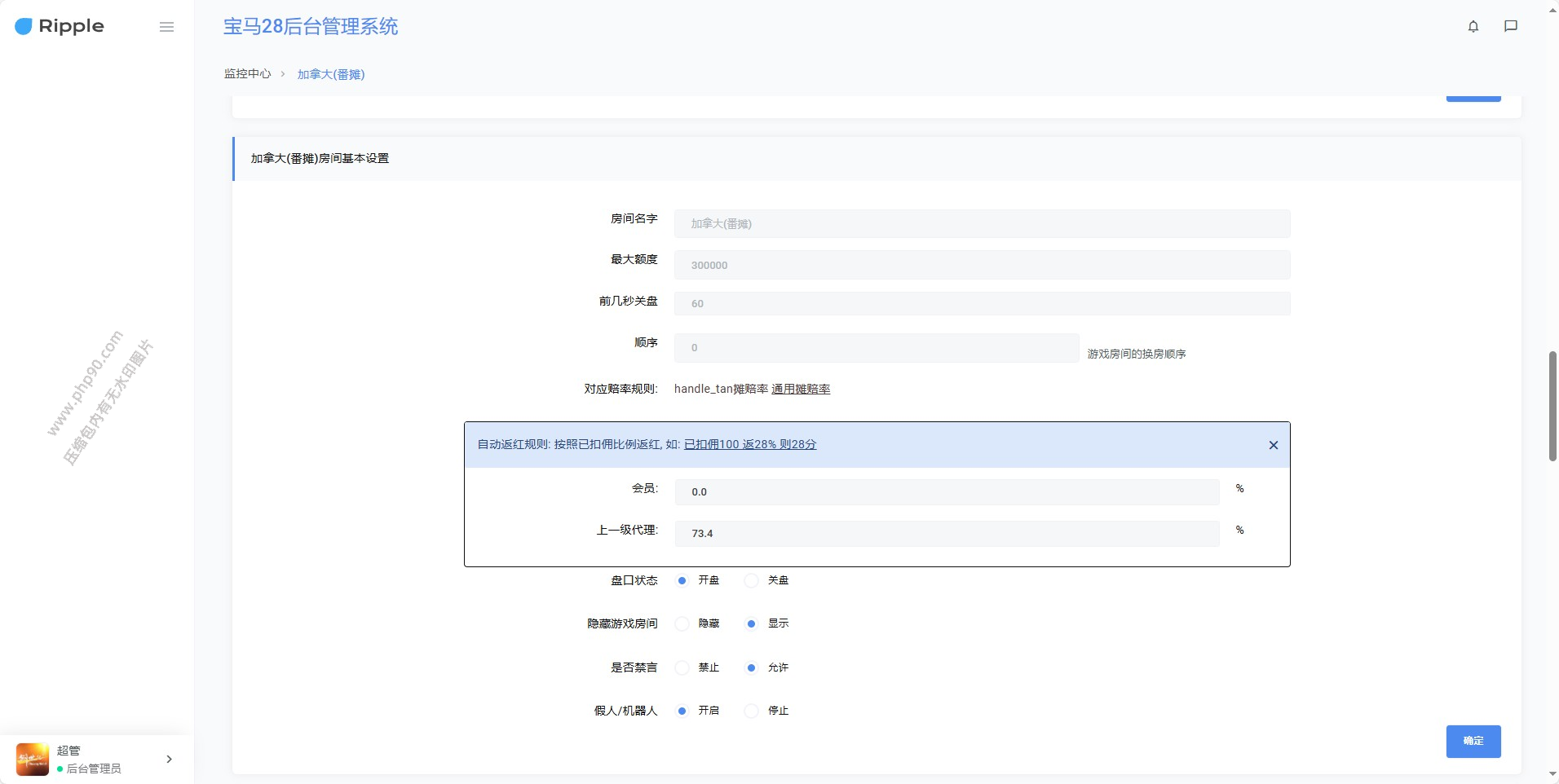The image size is (1559, 784).
Task: Focus the 上一级代理 percentage field
Action: [946, 534]
